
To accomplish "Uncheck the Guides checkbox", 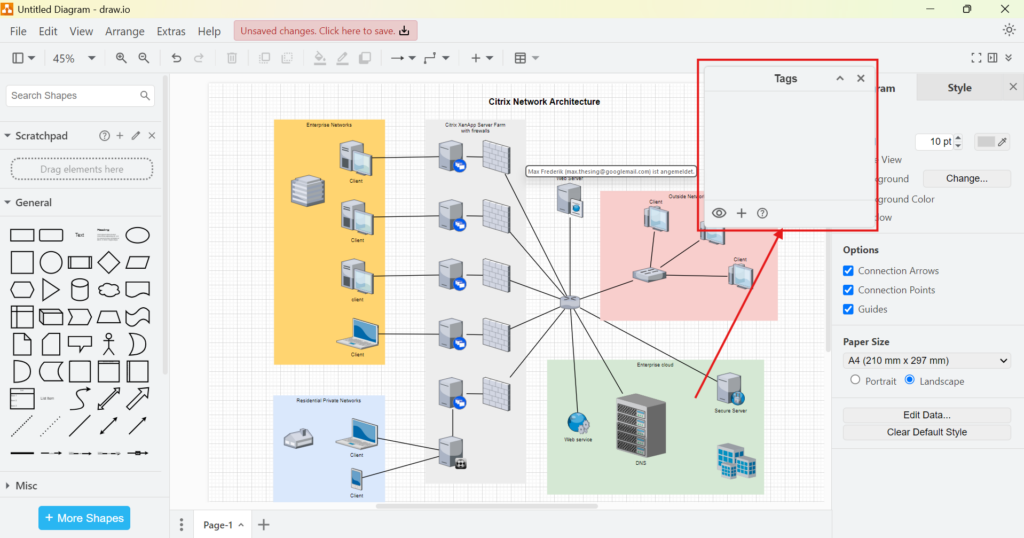I will [848, 309].
